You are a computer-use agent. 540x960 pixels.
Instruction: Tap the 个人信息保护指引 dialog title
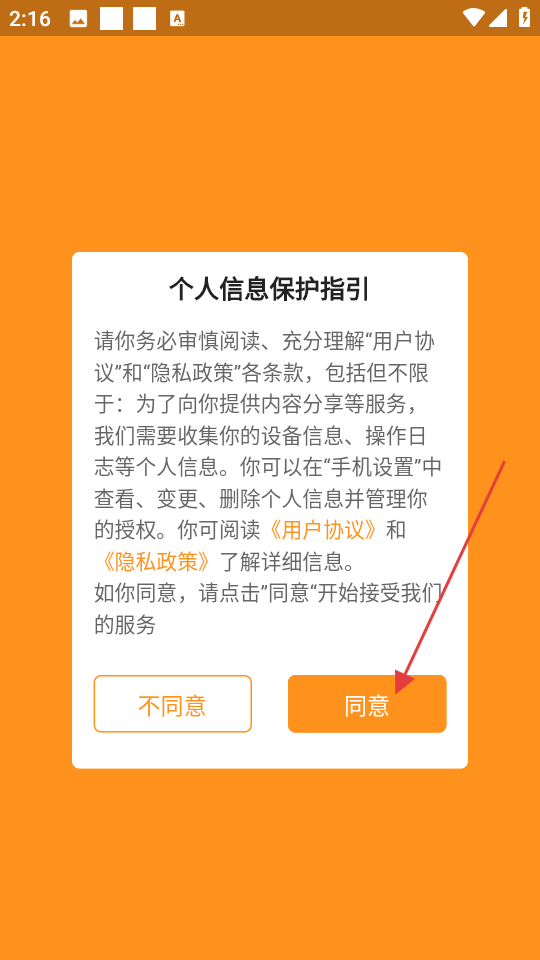[269, 290]
